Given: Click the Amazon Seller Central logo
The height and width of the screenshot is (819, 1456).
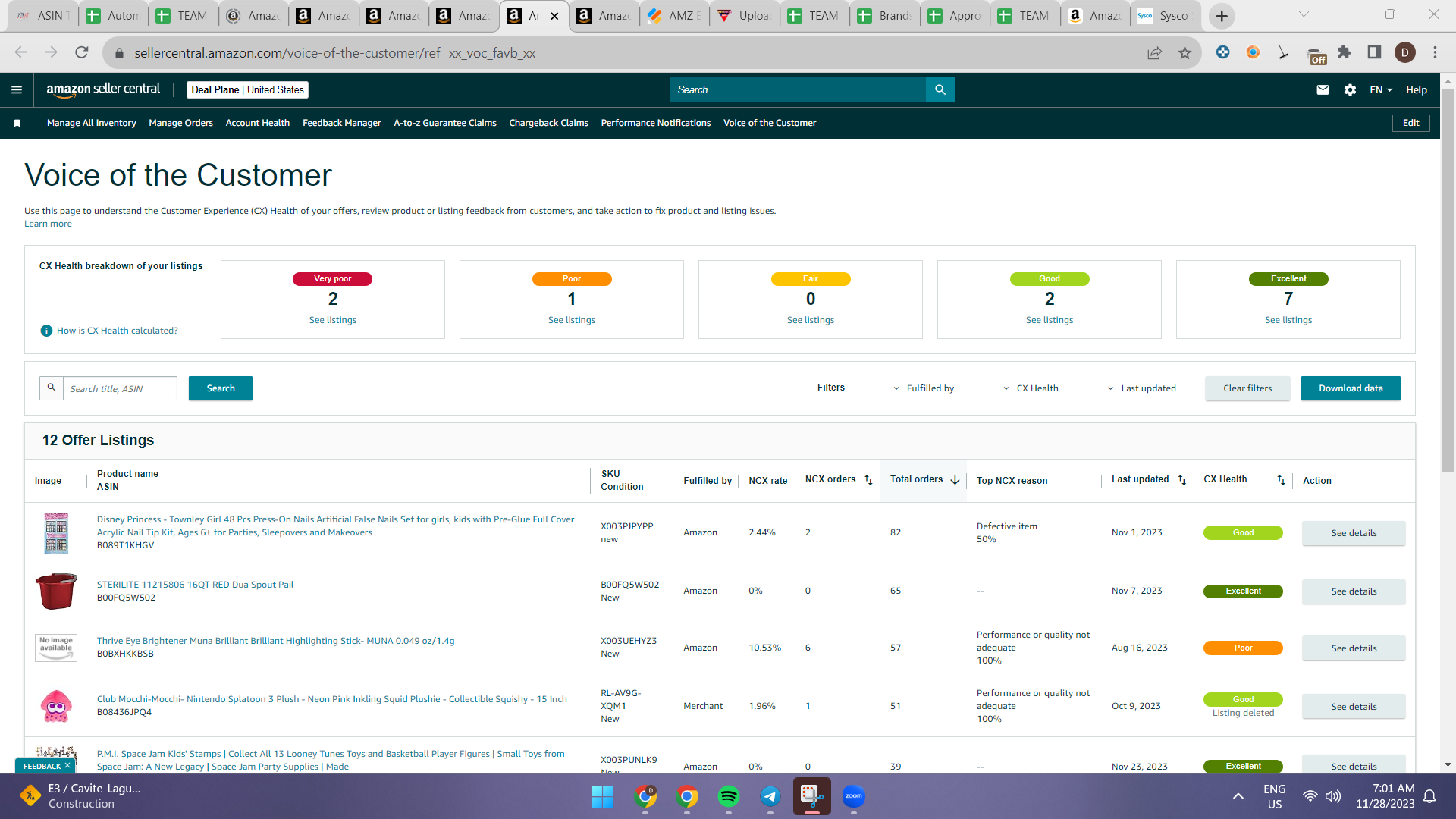Looking at the screenshot, I should point(103,89).
